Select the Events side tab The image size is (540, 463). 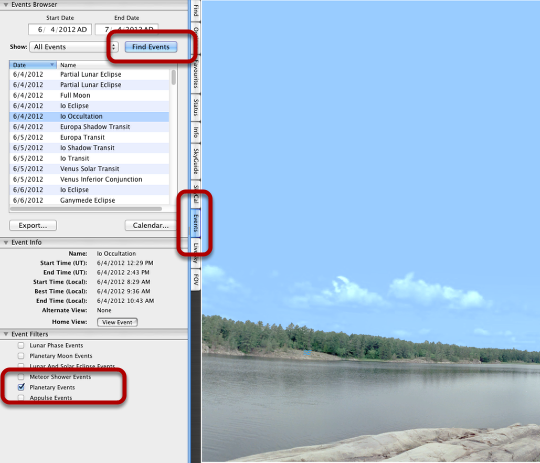point(196,223)
